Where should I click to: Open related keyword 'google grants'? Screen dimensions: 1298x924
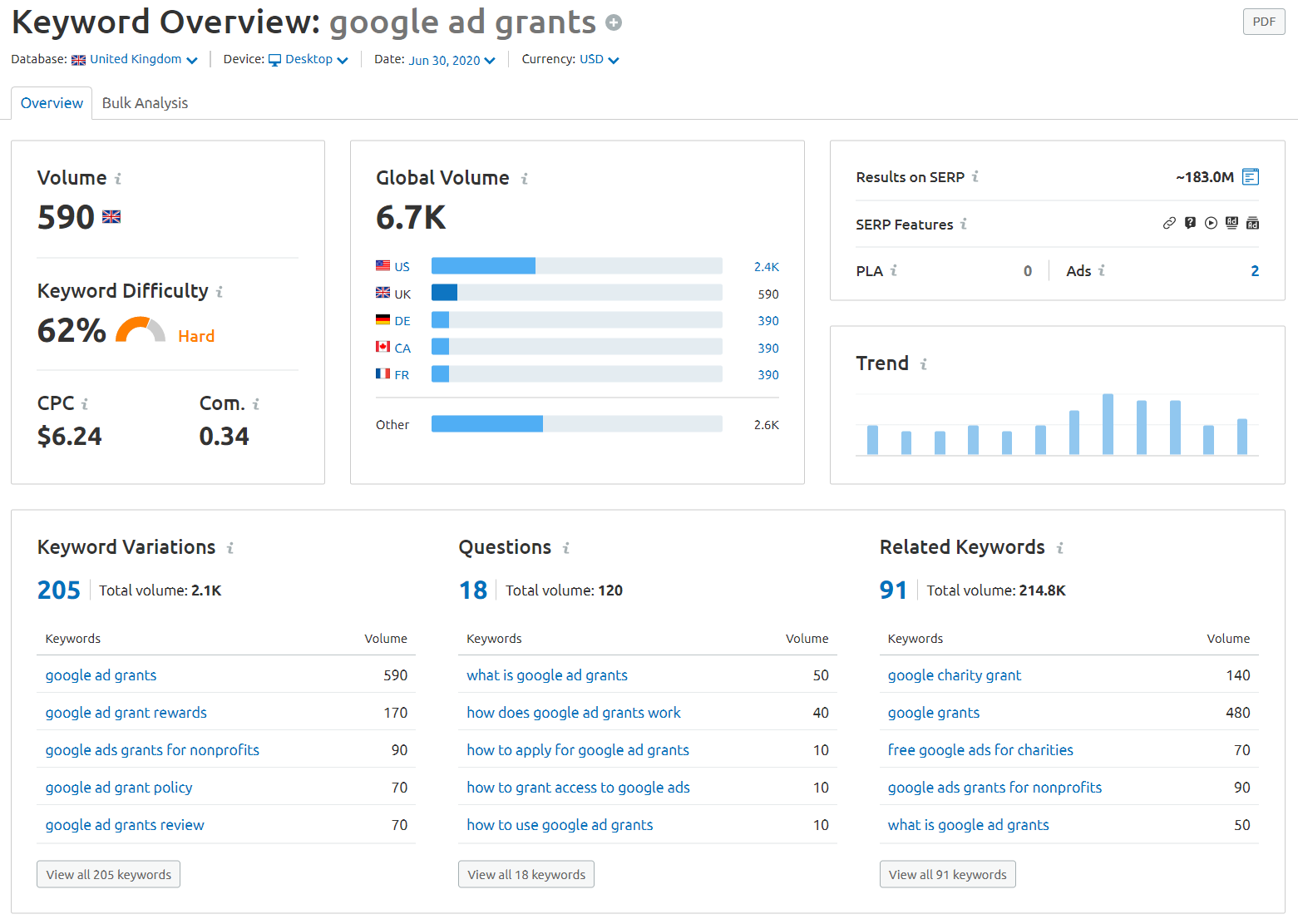click(934, 713)
